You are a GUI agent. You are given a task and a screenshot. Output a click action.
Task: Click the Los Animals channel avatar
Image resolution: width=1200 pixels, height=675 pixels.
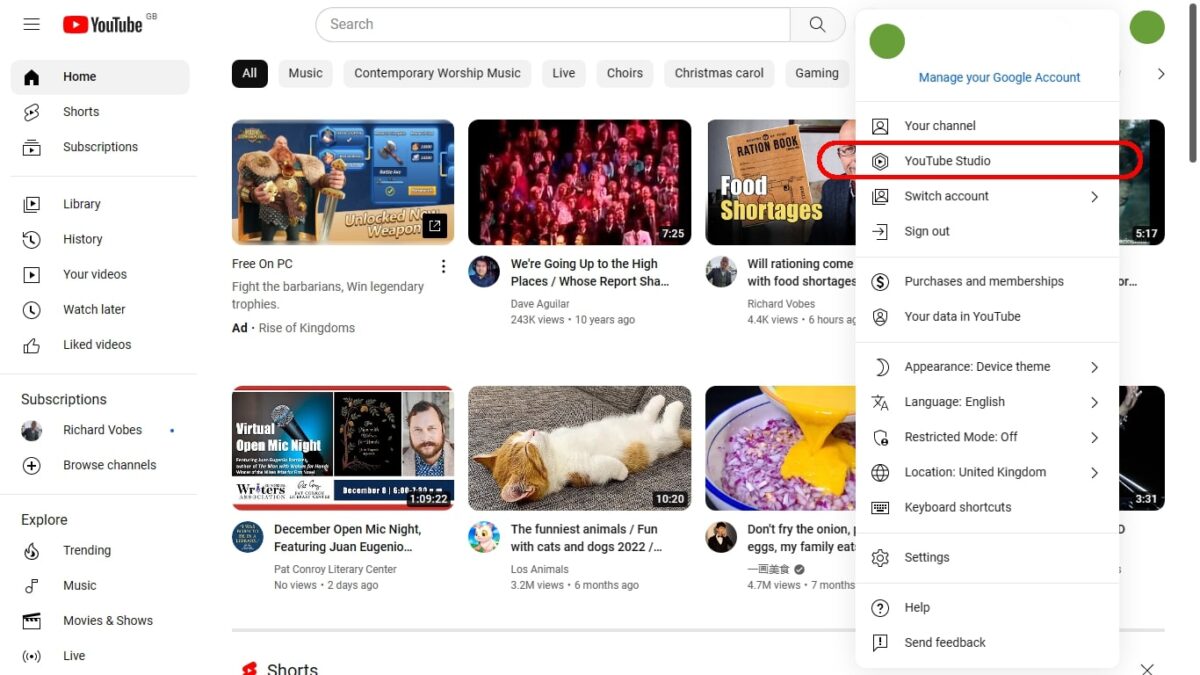coord(484,536)
